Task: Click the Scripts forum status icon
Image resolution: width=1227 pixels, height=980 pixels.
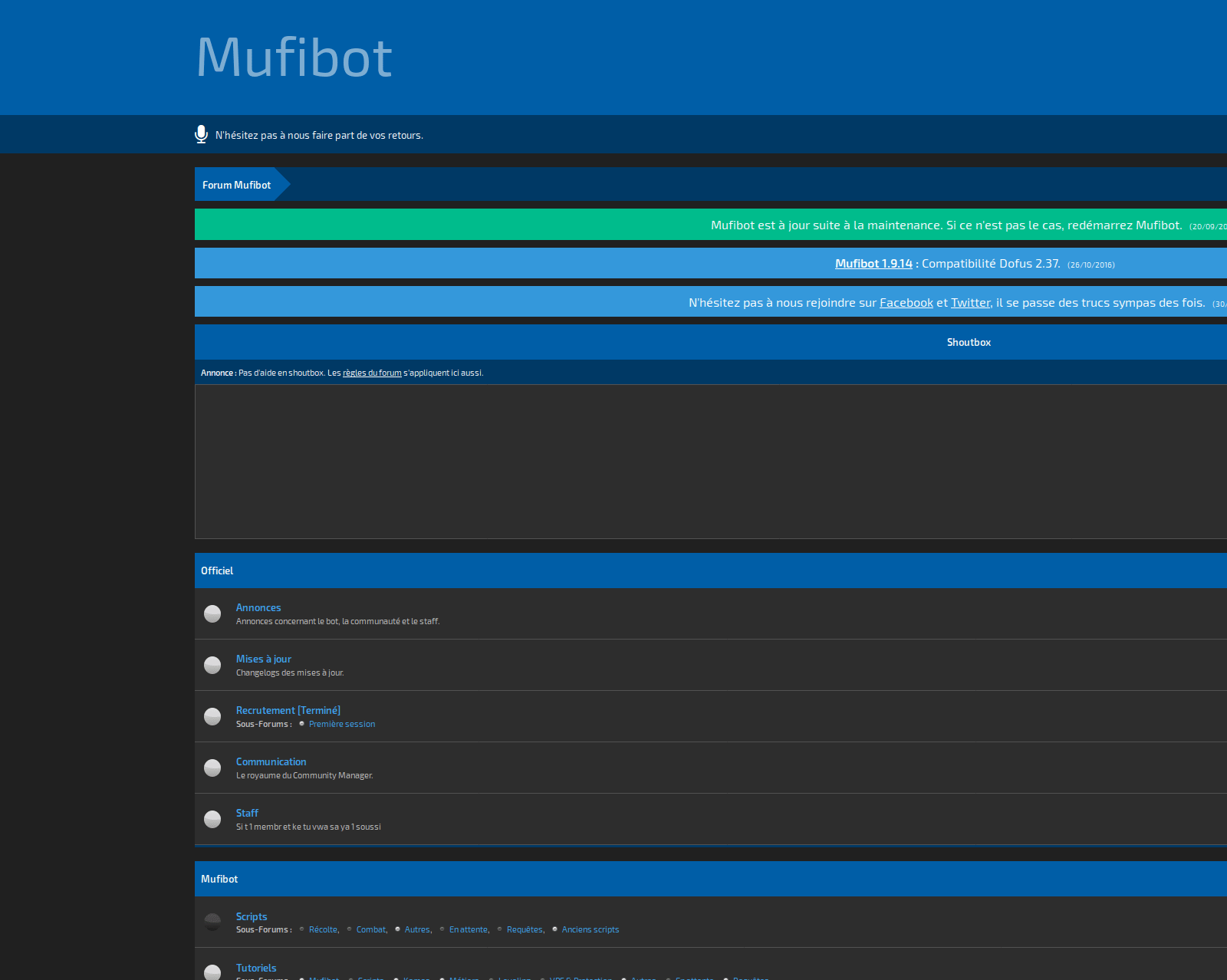Action: (x=212, y=922)
